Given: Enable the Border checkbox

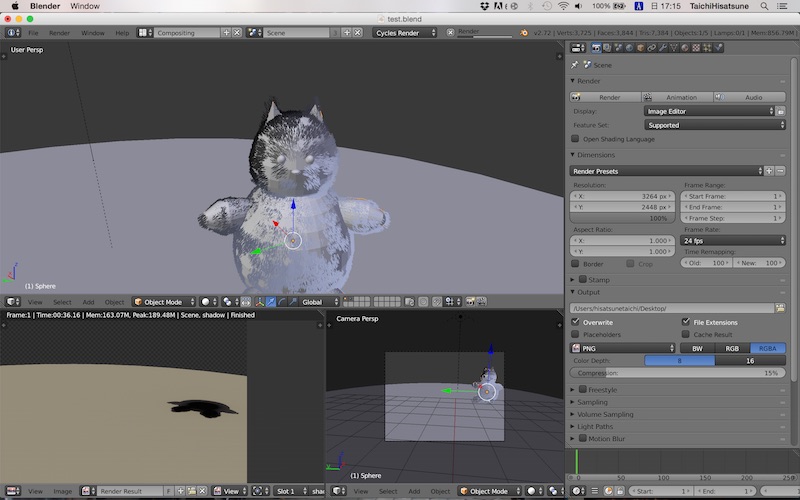Looking at the screenshot, I should coord(576,264).
